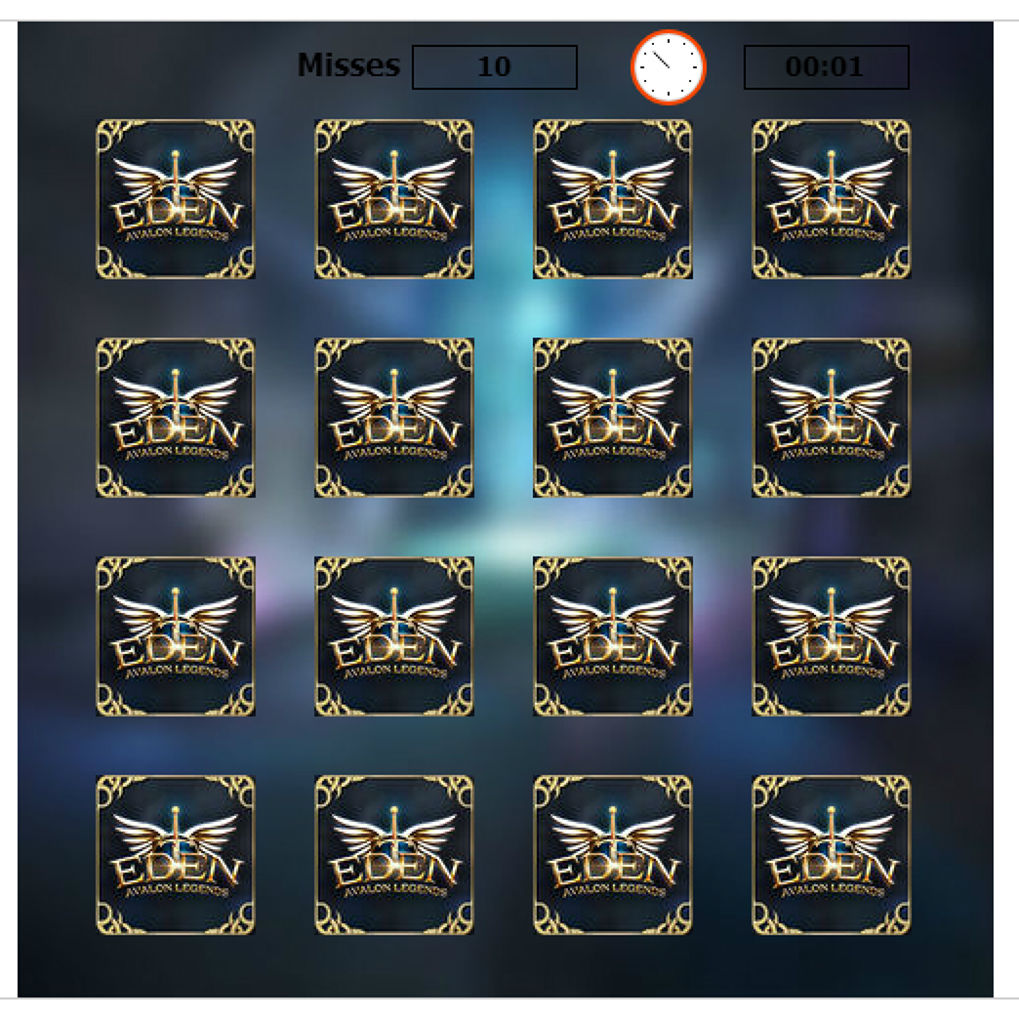Click the timer display showing 00:01

(826, 67)
